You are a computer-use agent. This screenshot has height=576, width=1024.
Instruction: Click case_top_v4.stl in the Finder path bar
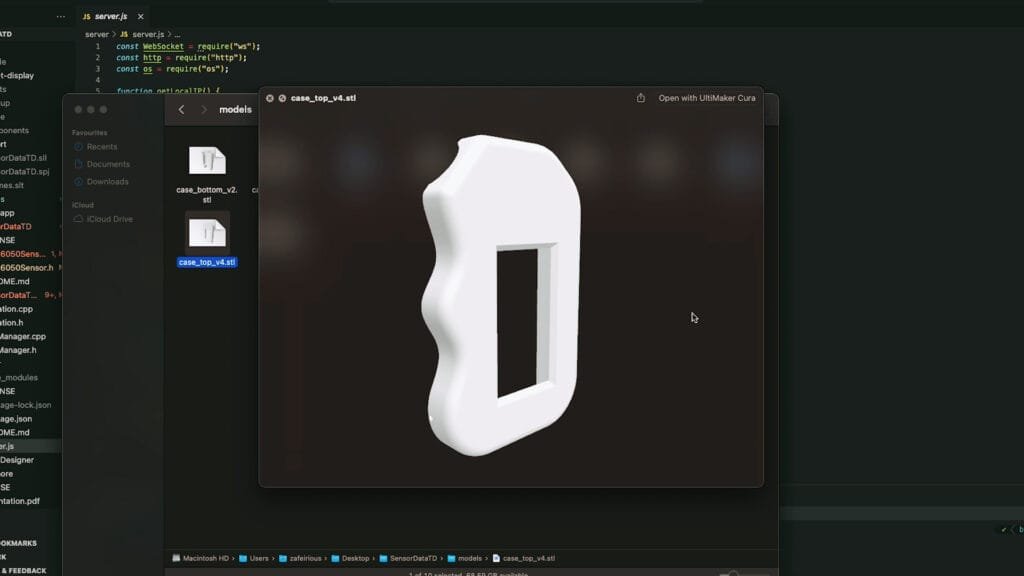[x=524, y=558]
